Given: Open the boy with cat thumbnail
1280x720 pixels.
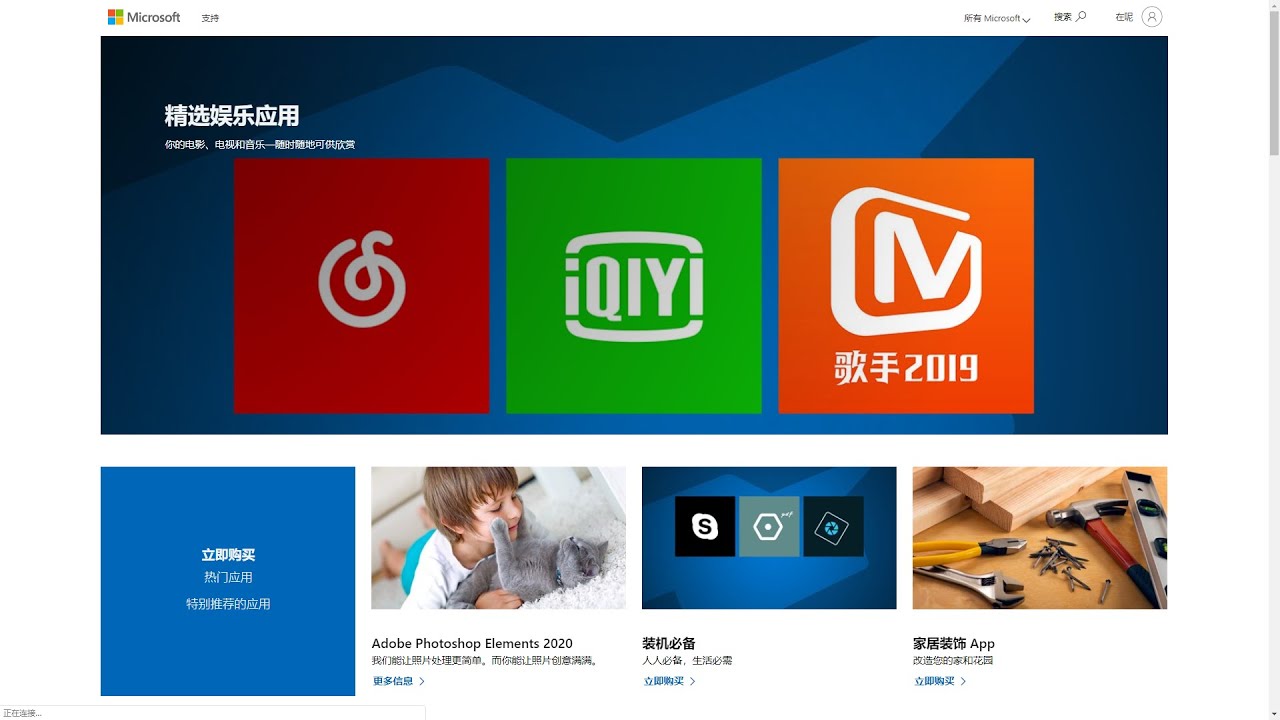Looking at the screenshot, I should click(498, 538).
